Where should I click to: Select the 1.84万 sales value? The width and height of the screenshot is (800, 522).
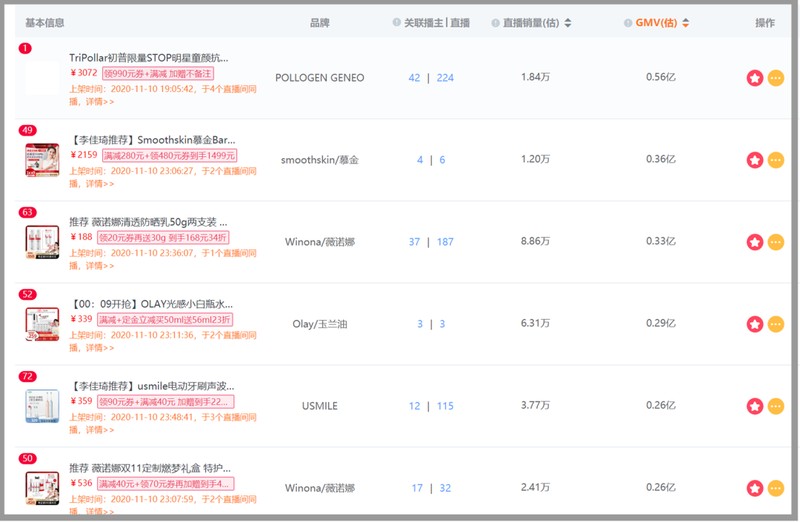pos(535,77)
